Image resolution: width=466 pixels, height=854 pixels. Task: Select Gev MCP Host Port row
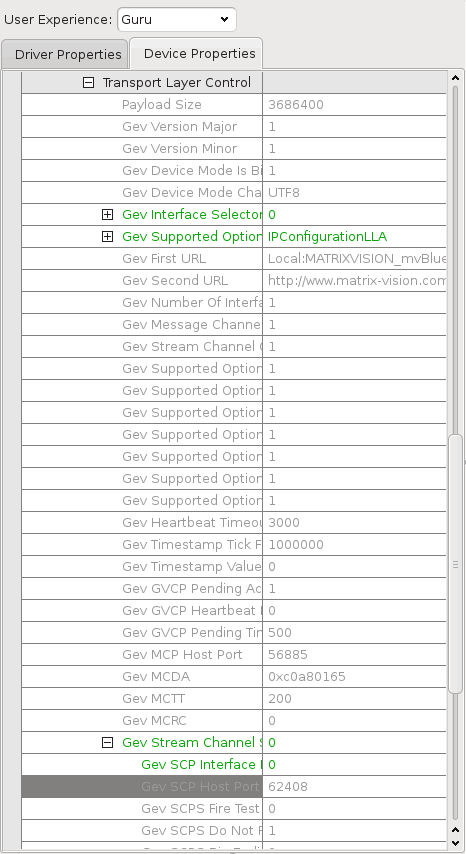(234, 655)
